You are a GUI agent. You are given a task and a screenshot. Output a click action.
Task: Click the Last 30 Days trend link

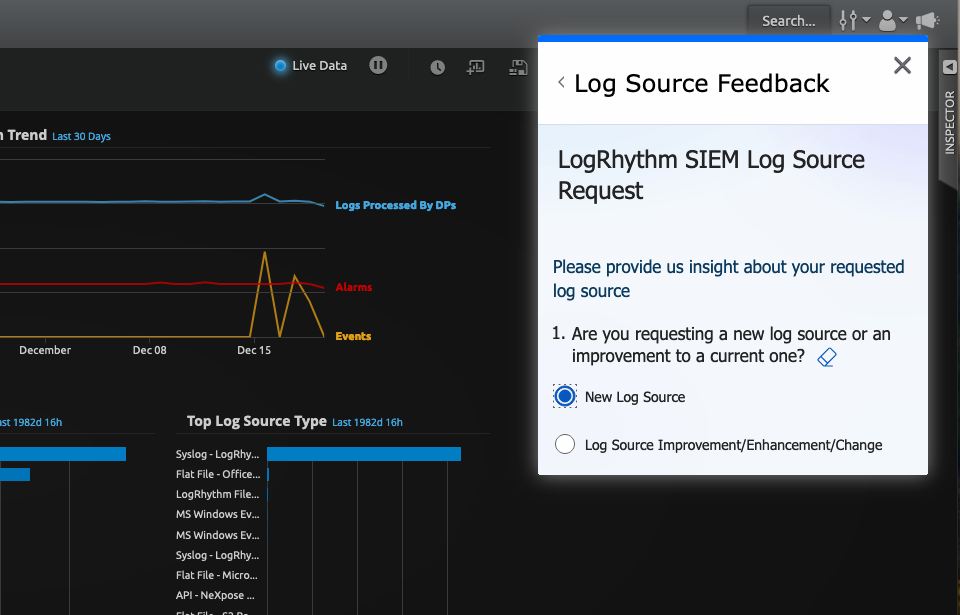[81, 136]
